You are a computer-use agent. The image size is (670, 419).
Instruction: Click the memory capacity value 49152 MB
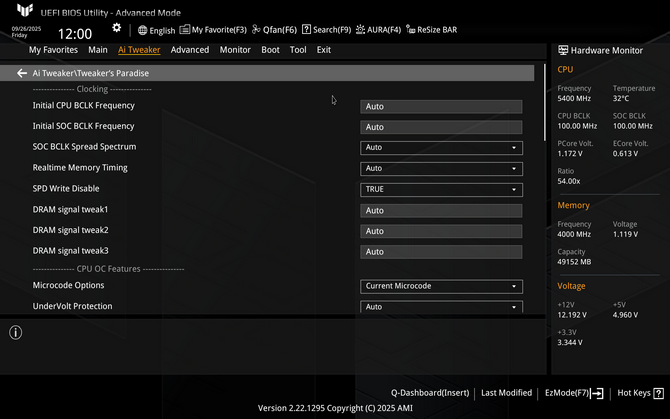(x=574, y=262)
